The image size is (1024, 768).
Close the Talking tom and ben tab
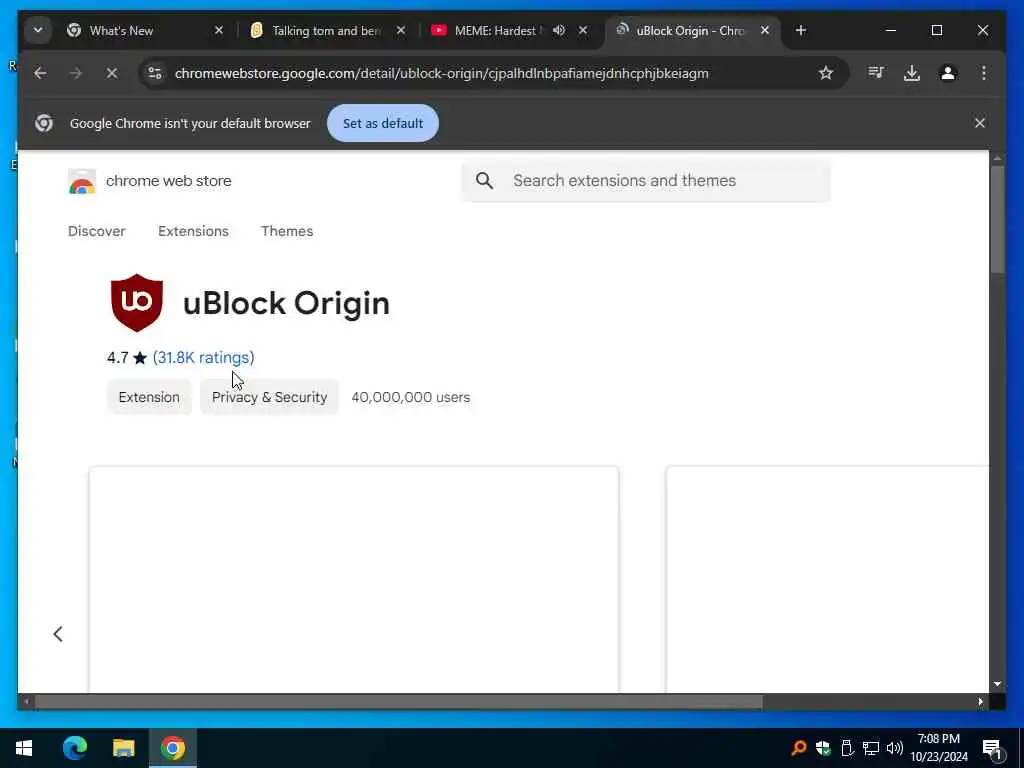pyautogui.click(x=401, y=30)
